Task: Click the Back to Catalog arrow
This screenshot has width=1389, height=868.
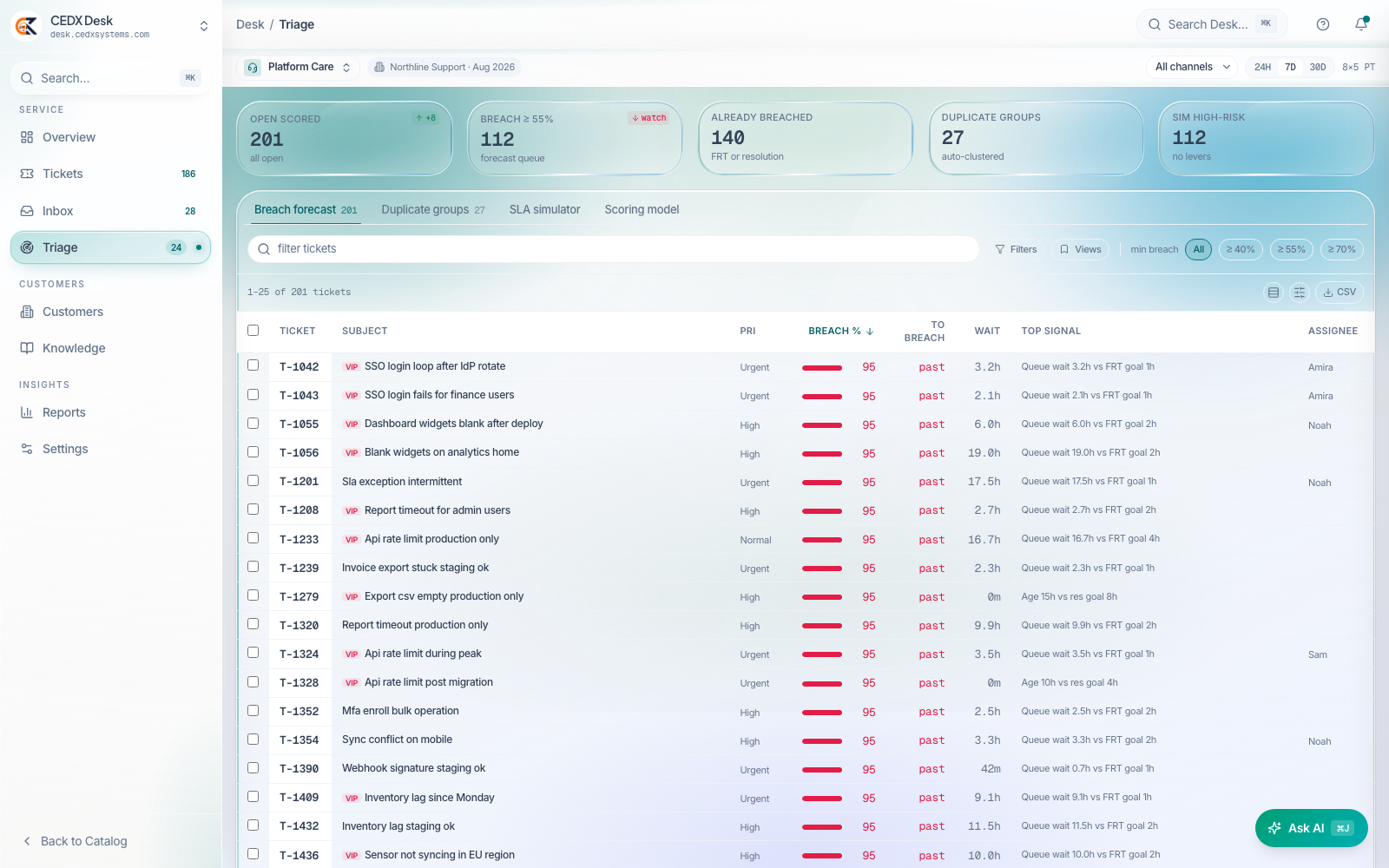Action: point(27,841)
